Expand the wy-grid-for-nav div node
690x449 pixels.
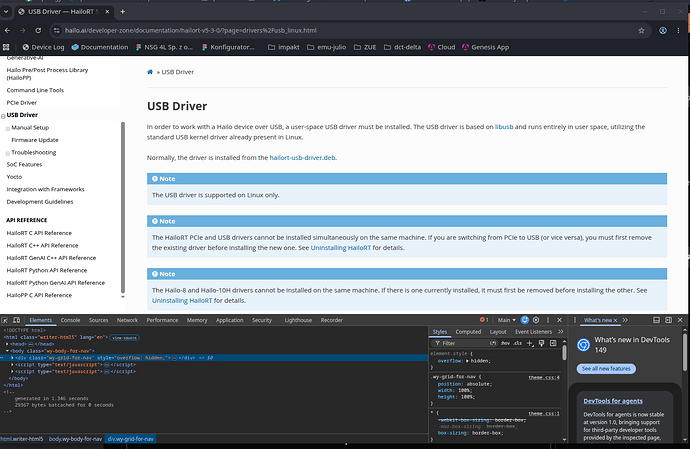[12, 358]
